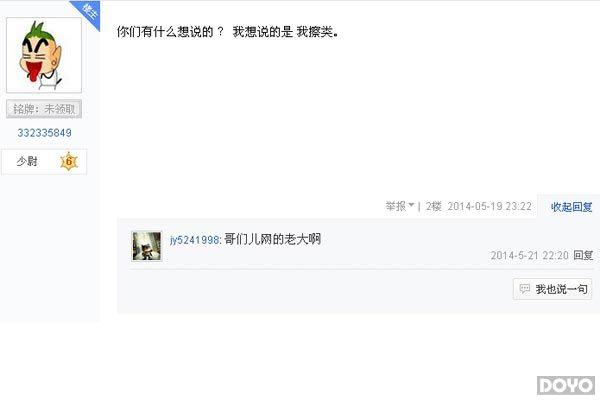Click the blue 楼主 corner ribbon

(88, 12)
